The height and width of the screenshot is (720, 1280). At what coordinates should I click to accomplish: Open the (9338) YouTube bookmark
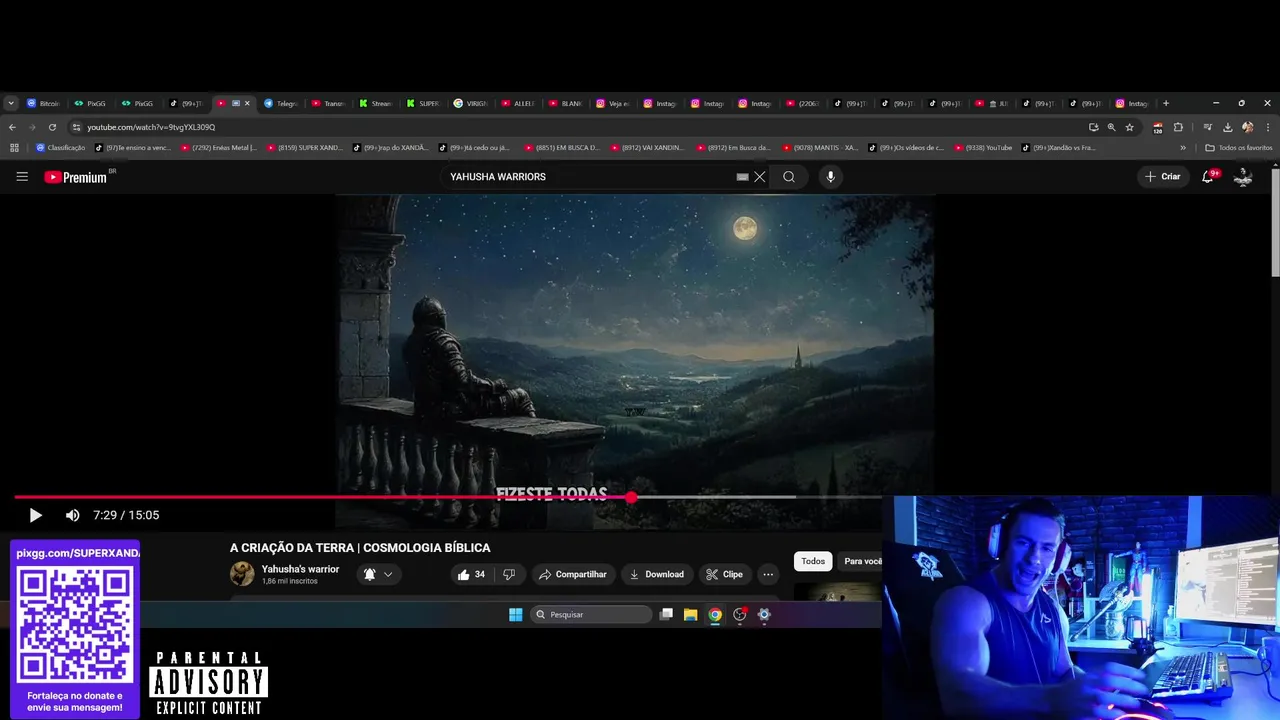(983, 148)
